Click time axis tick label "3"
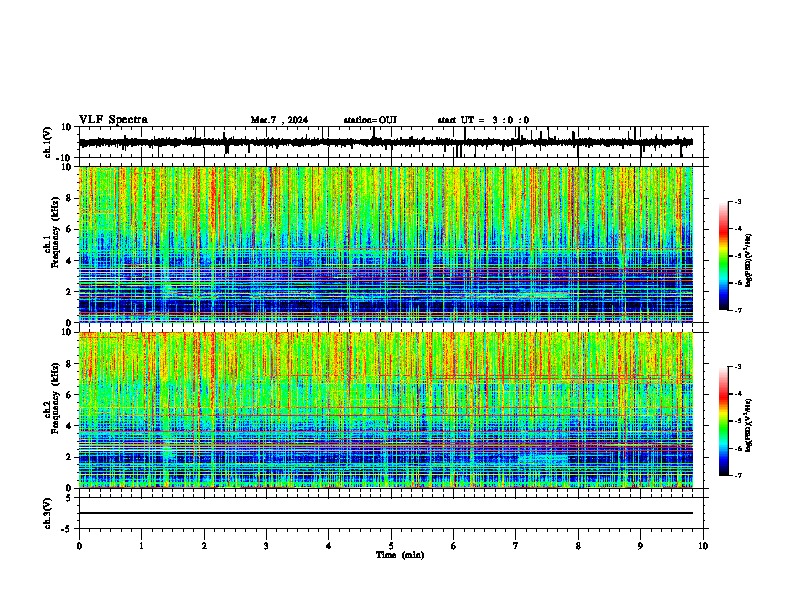The width and height of the screenshot is (792, 612). [266, 546]
